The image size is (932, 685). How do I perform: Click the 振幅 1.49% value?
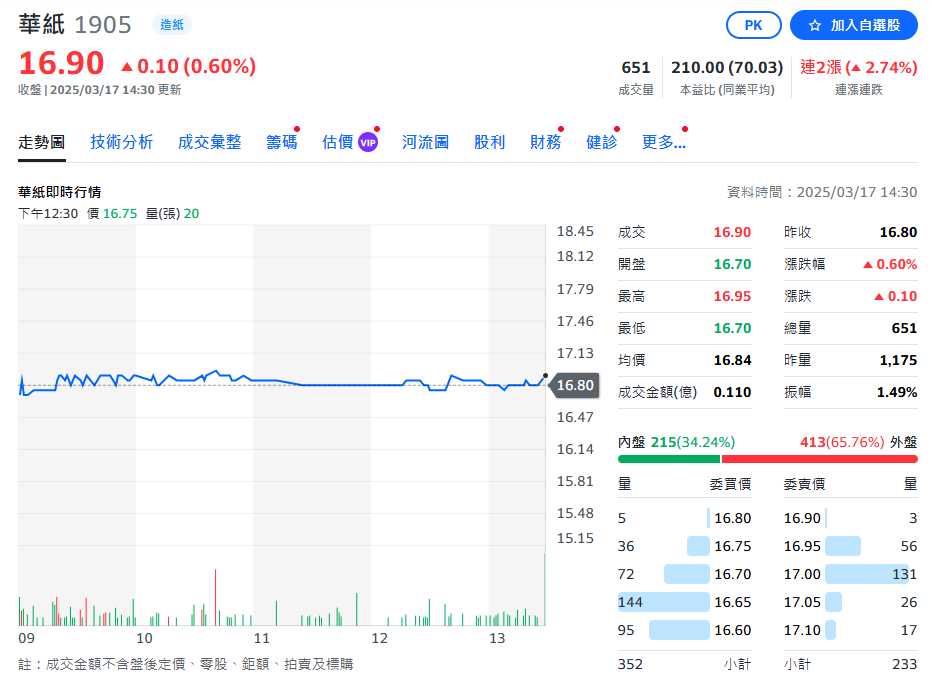point(897,392)
